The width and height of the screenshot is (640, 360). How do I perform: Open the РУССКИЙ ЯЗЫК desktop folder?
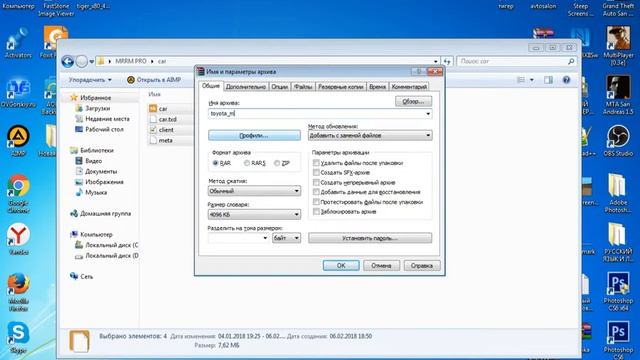(618, 242)
